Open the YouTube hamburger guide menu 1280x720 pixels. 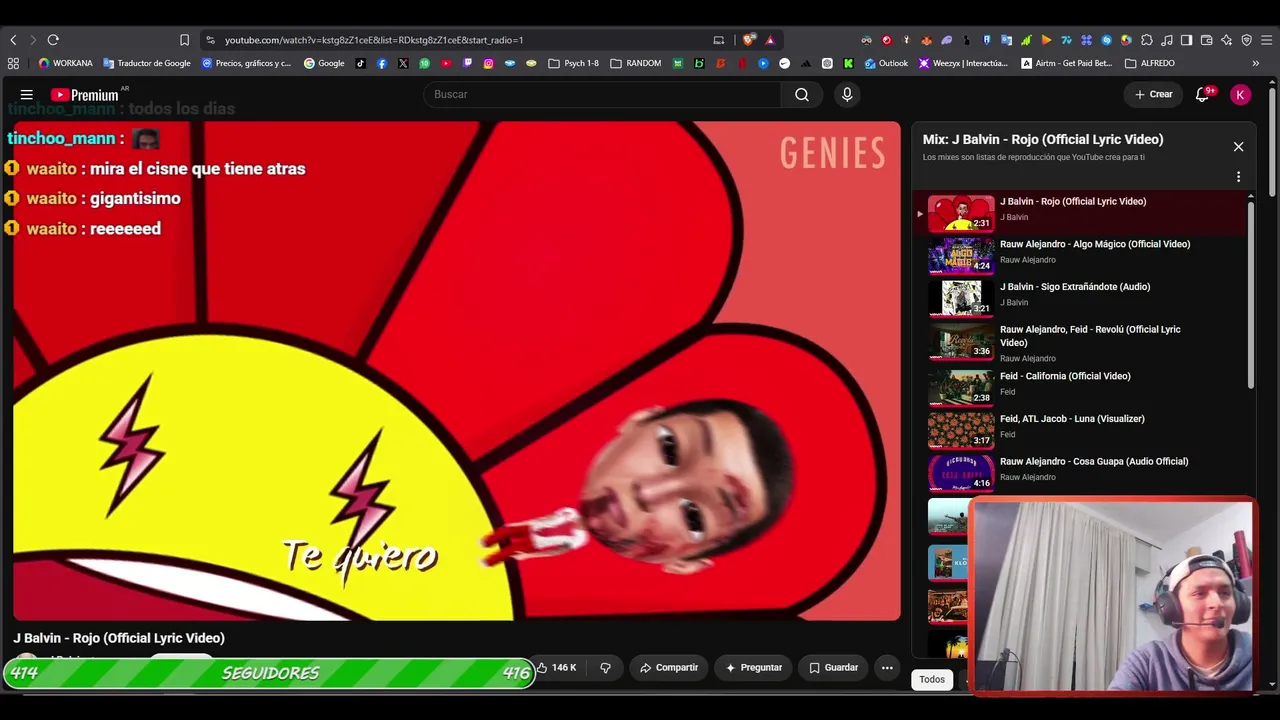coord(27,95)
